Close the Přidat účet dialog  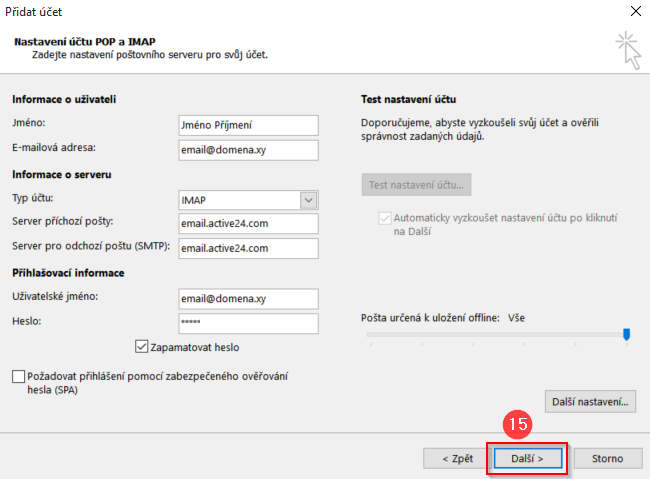(632, 13)
